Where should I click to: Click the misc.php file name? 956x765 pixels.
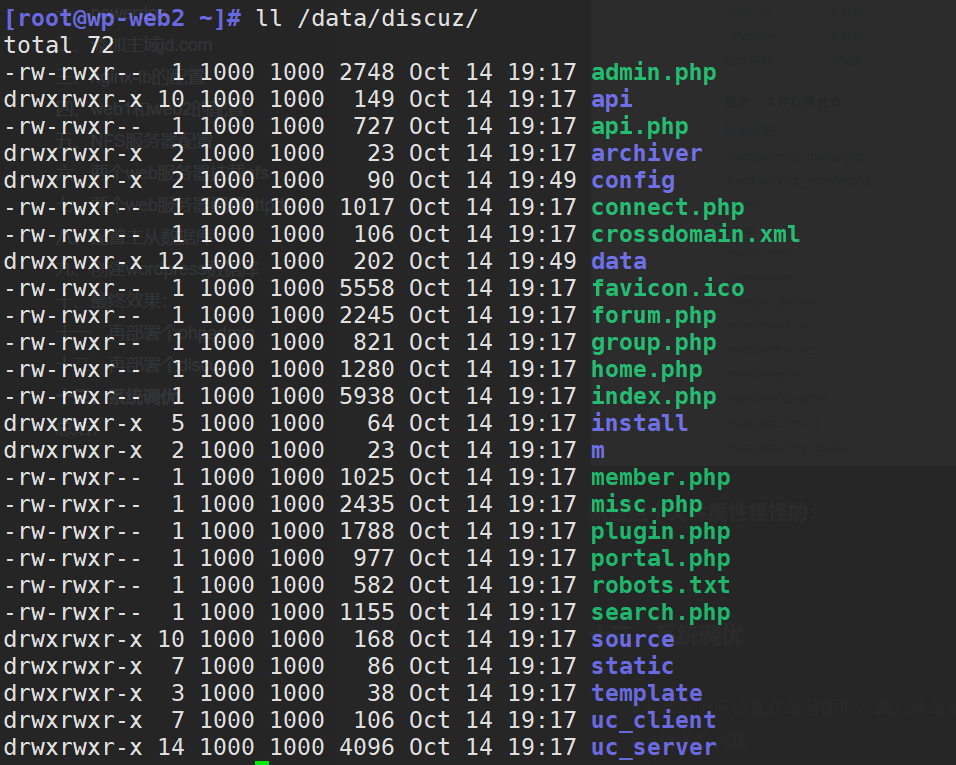tap(646, 505)
